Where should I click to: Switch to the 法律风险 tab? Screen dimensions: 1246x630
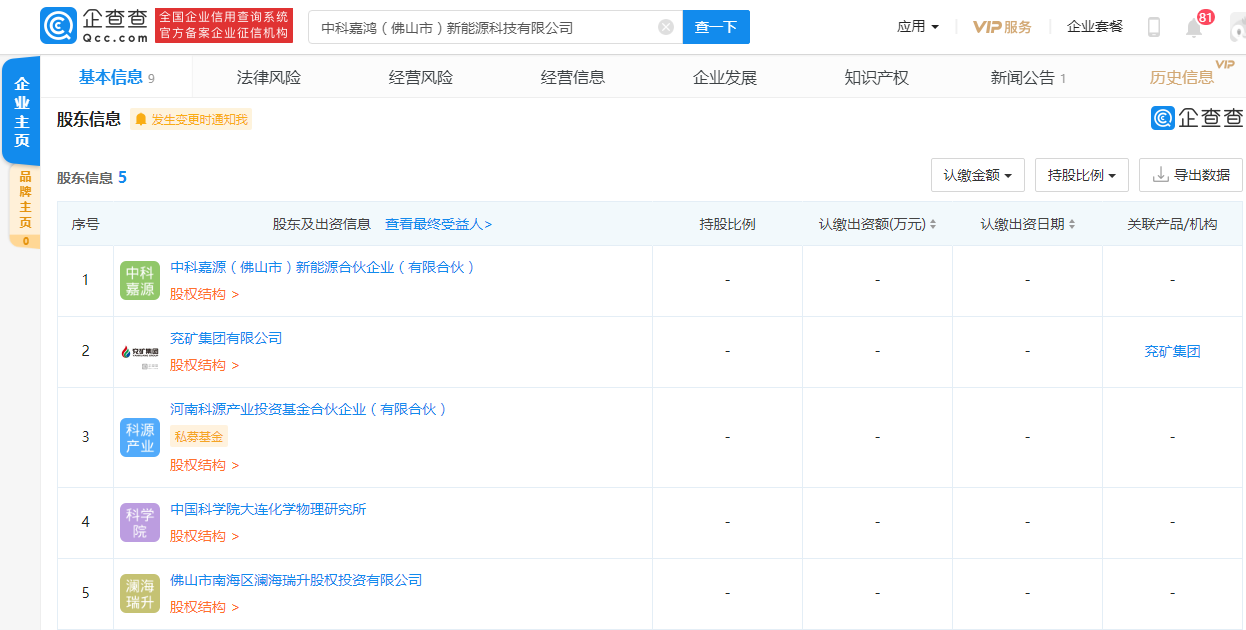click(268, 78)
